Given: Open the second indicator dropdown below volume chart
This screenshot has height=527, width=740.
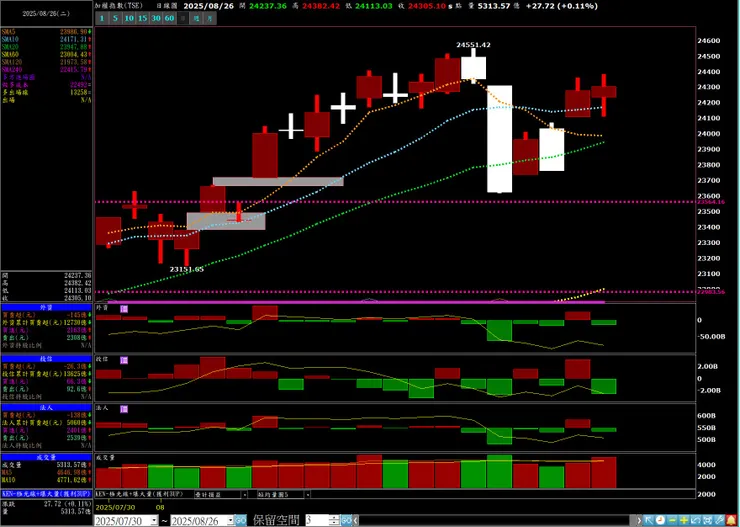Looking at the screenshot, I should tap(307, 494).
